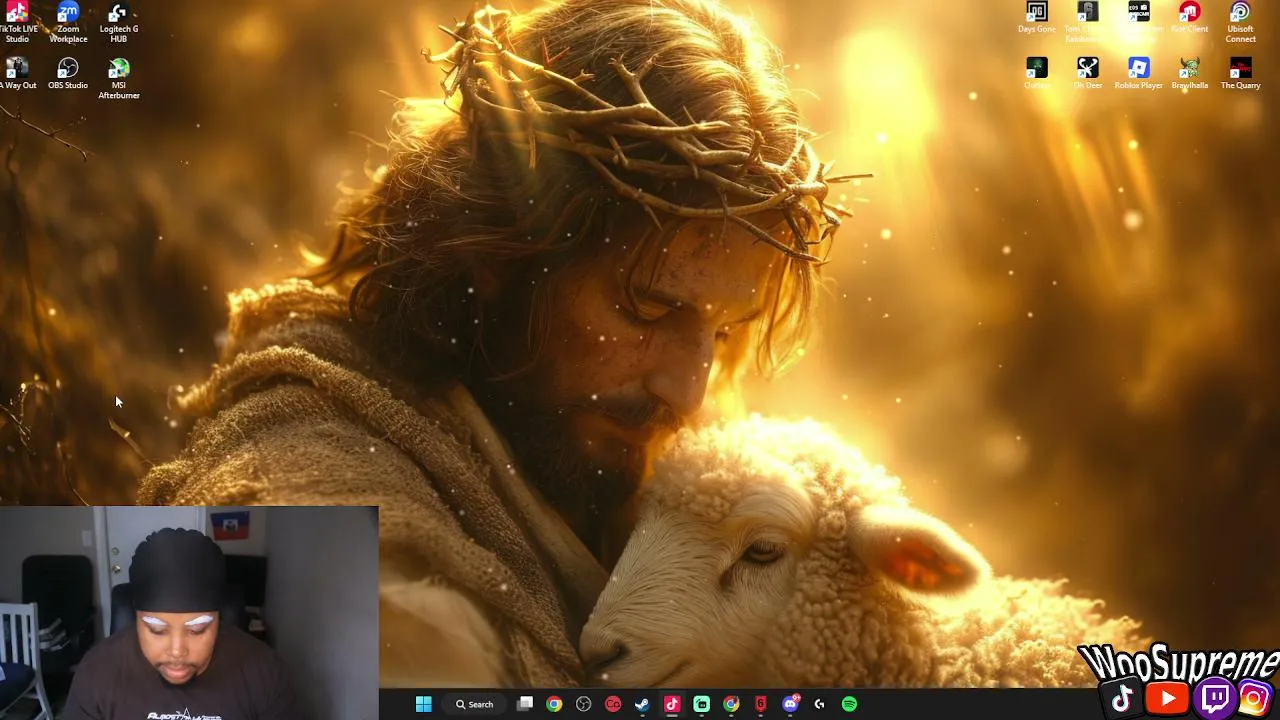1280x720 pixels.
Task: Open the Chrome icon beside Task View
Action: point(554,704)
